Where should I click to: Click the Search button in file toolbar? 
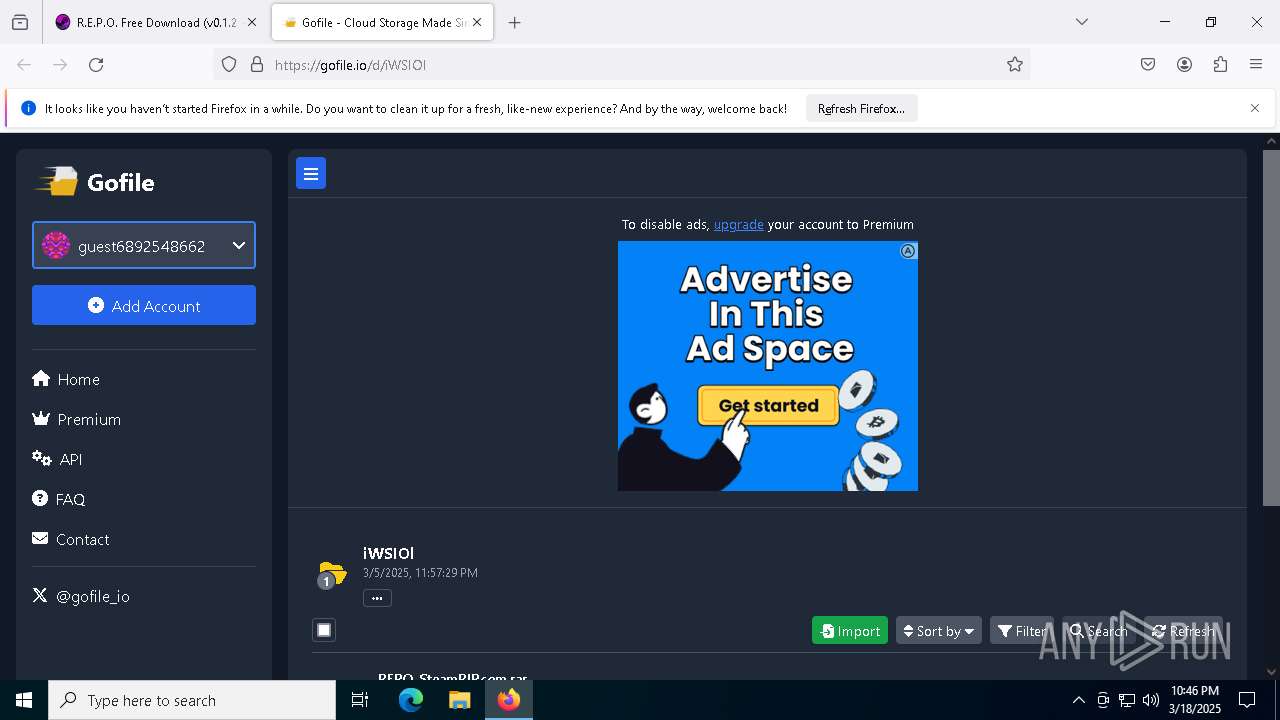tap(1098, 630)
